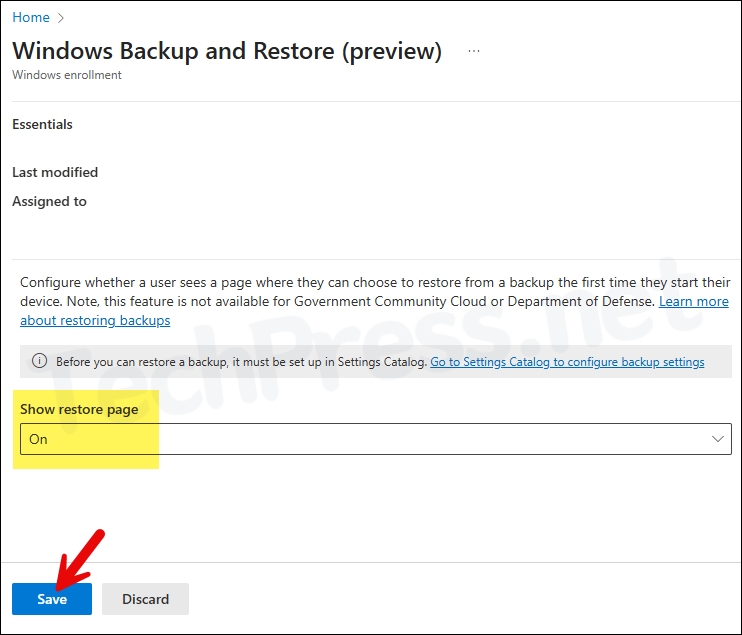Click the breadcrumb chevron after Home
Screen dimensions: 742x635
click(61, 18)
